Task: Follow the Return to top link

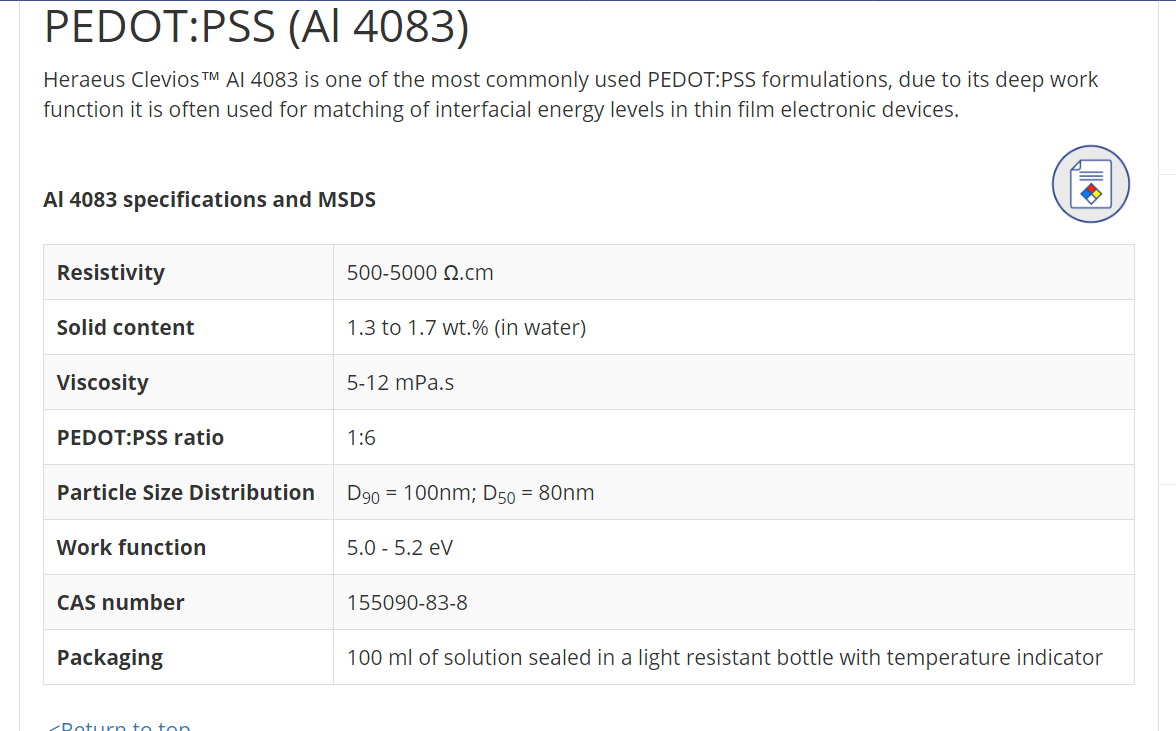Action: coord(118,725)
